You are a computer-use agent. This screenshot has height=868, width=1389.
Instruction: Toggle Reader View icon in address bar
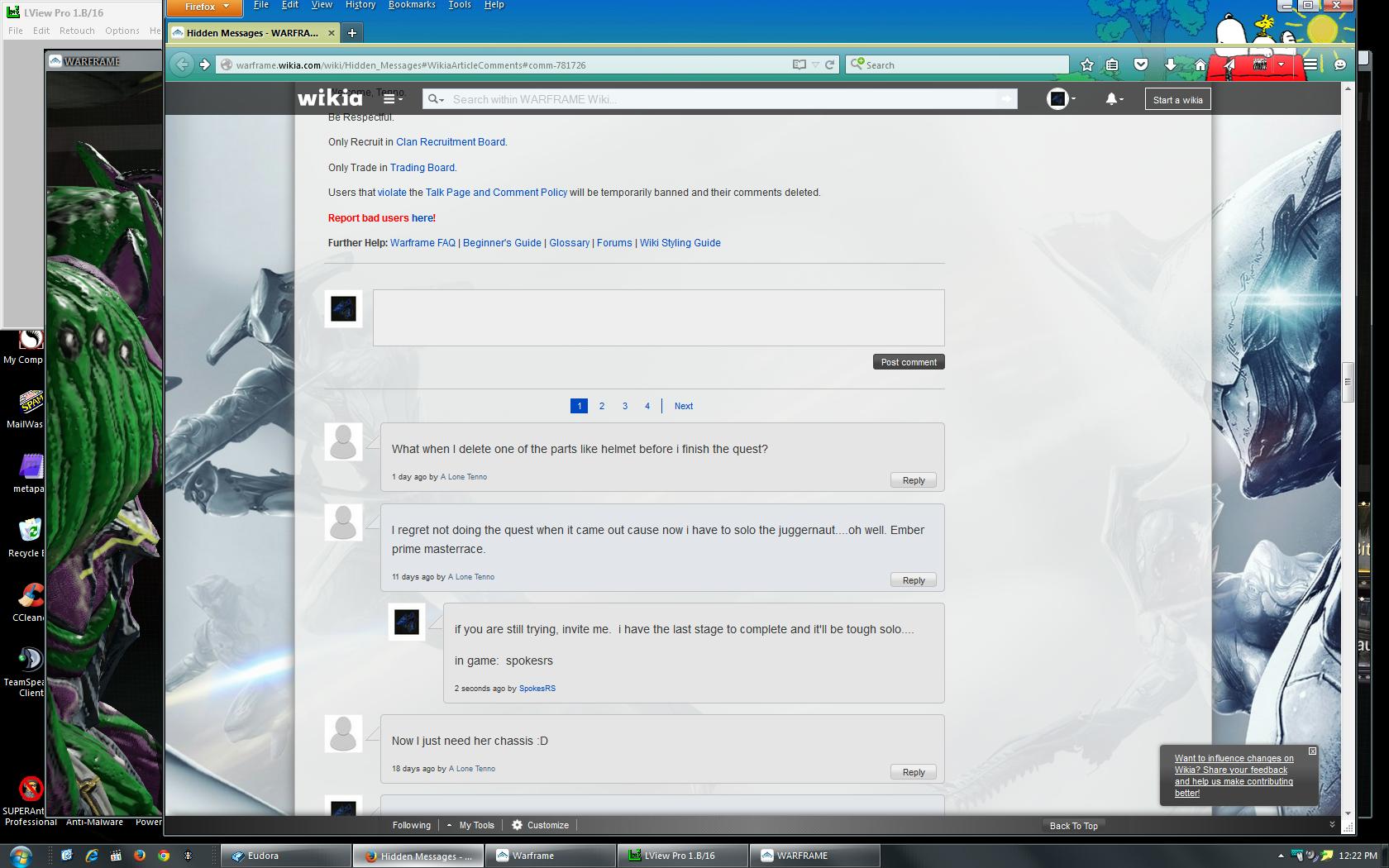(x=799, y=64)
